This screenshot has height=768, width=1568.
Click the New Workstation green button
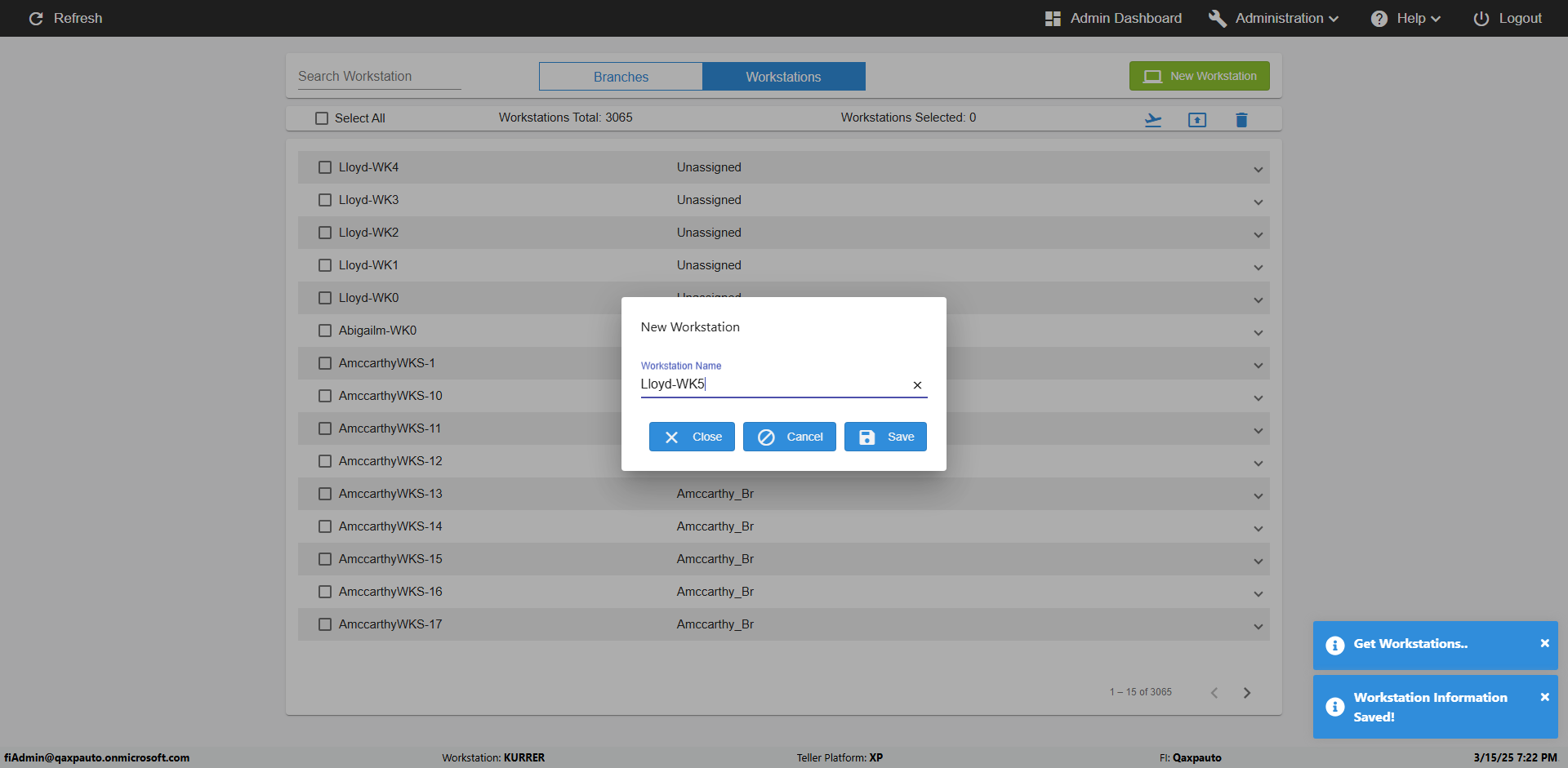click(x=1199, y=76)
